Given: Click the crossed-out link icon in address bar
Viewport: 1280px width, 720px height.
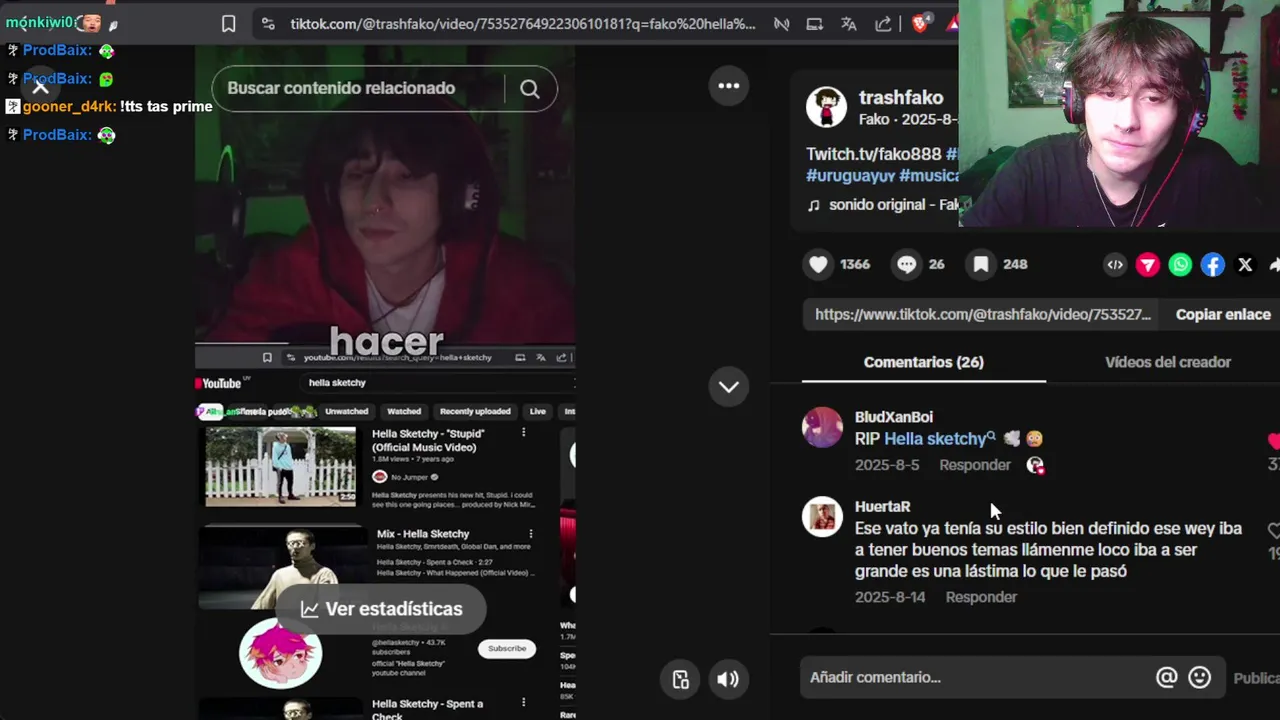Looking at the screenshot, I should tap(781, 24).
